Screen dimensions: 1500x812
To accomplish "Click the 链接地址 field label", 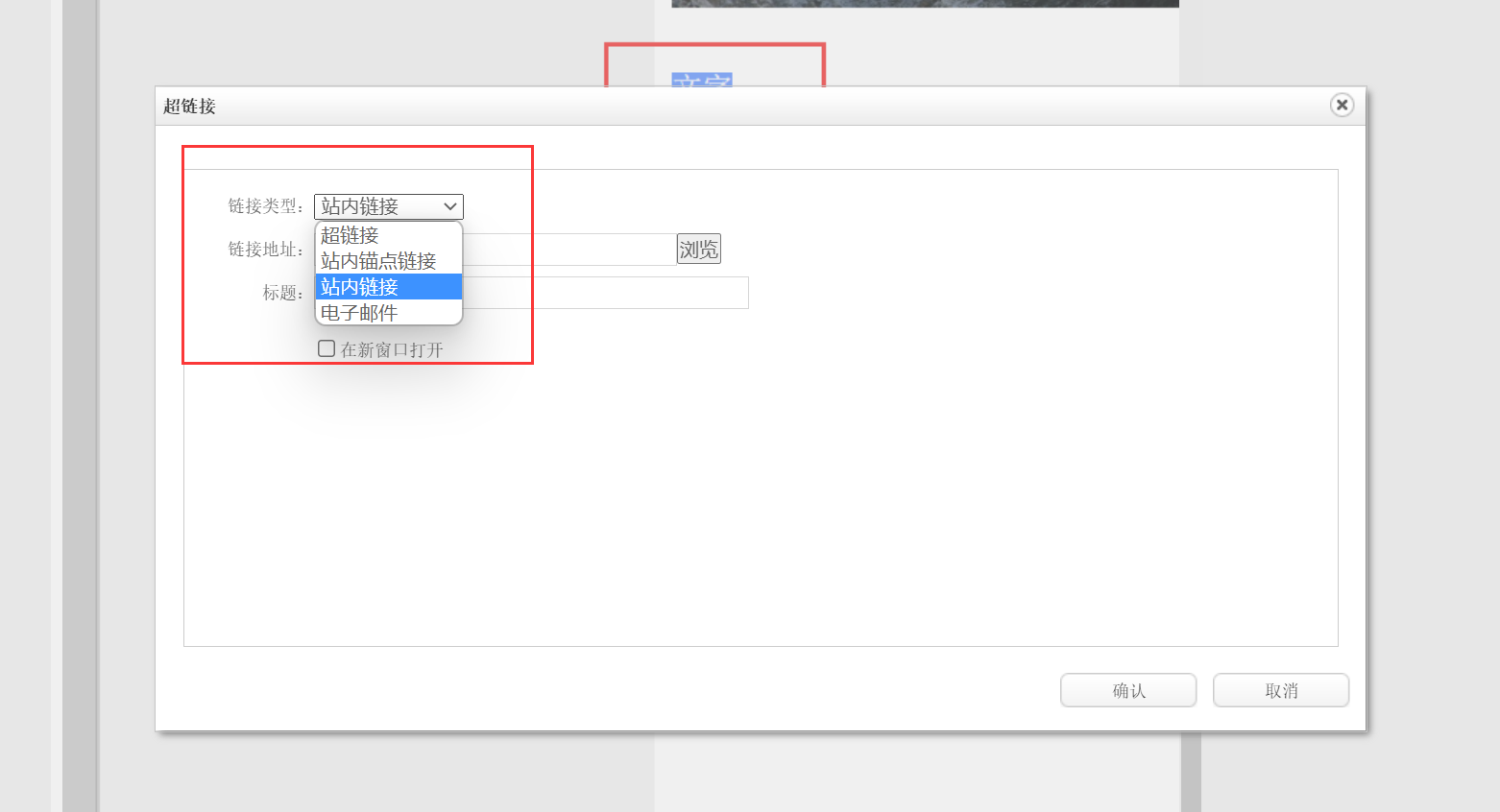I will coord(265,250).
